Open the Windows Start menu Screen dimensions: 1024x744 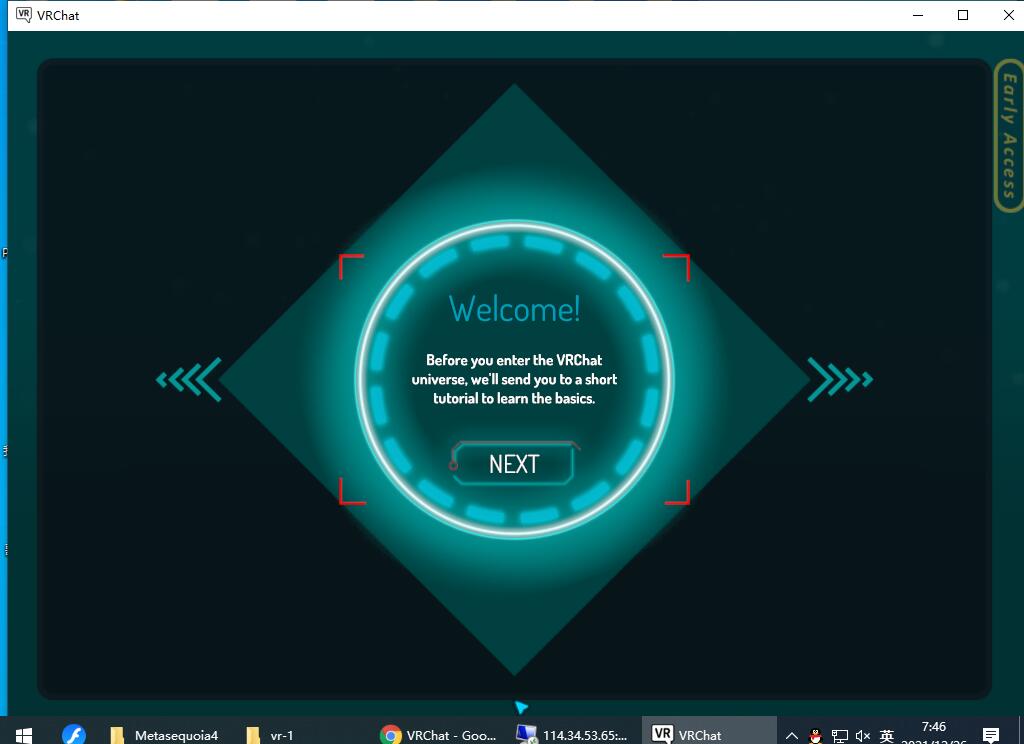pyautogui.click(x=24, y=735)
